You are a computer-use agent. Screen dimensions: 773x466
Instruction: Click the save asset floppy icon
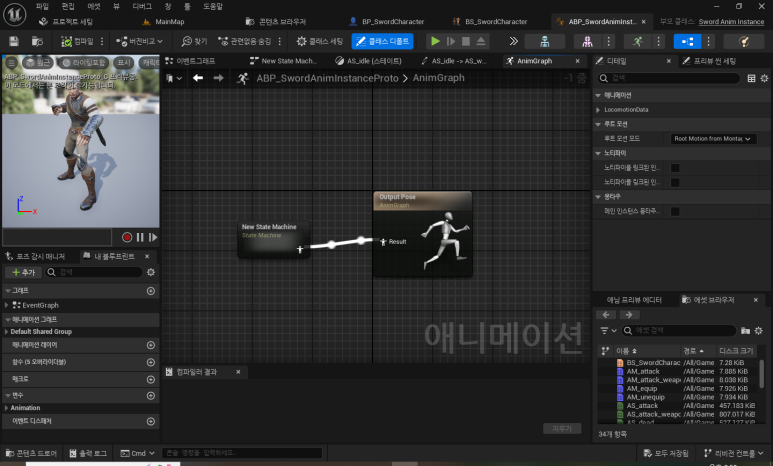point(14,41)
